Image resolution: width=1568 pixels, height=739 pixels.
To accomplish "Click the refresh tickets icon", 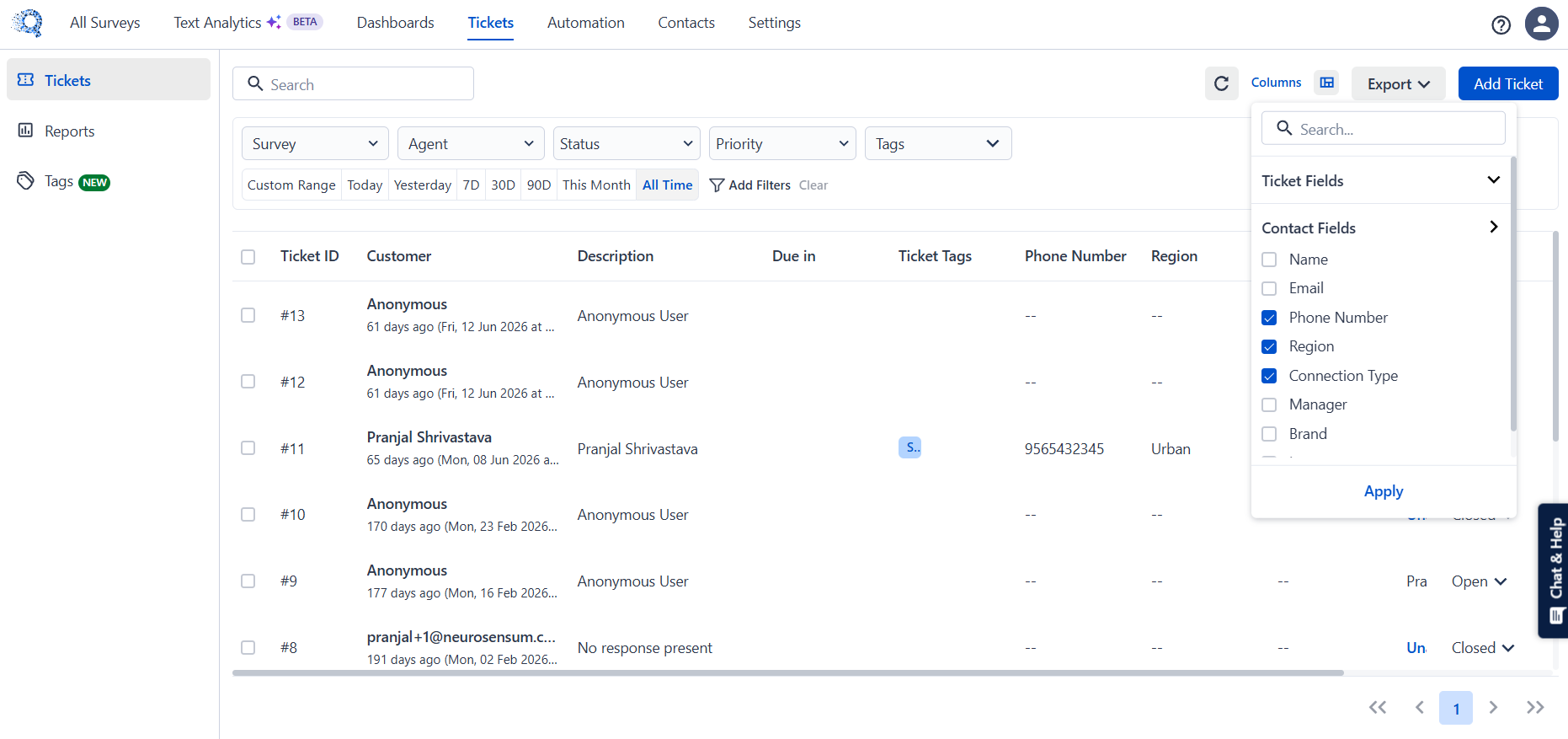I will (1222, 83).
